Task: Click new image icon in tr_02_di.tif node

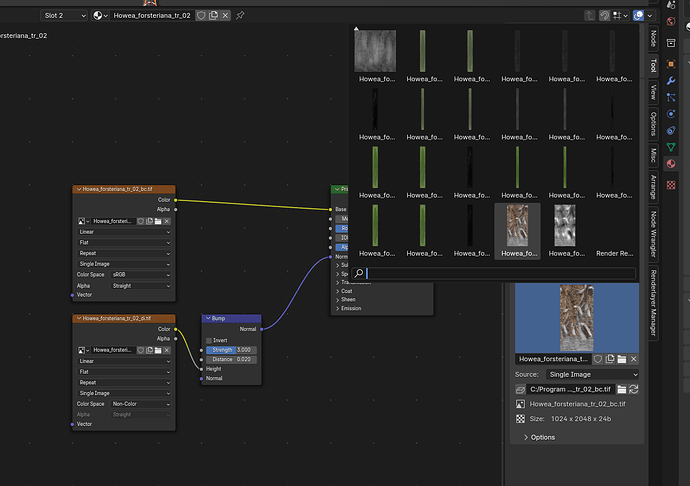Action: [x=150, y=350]
